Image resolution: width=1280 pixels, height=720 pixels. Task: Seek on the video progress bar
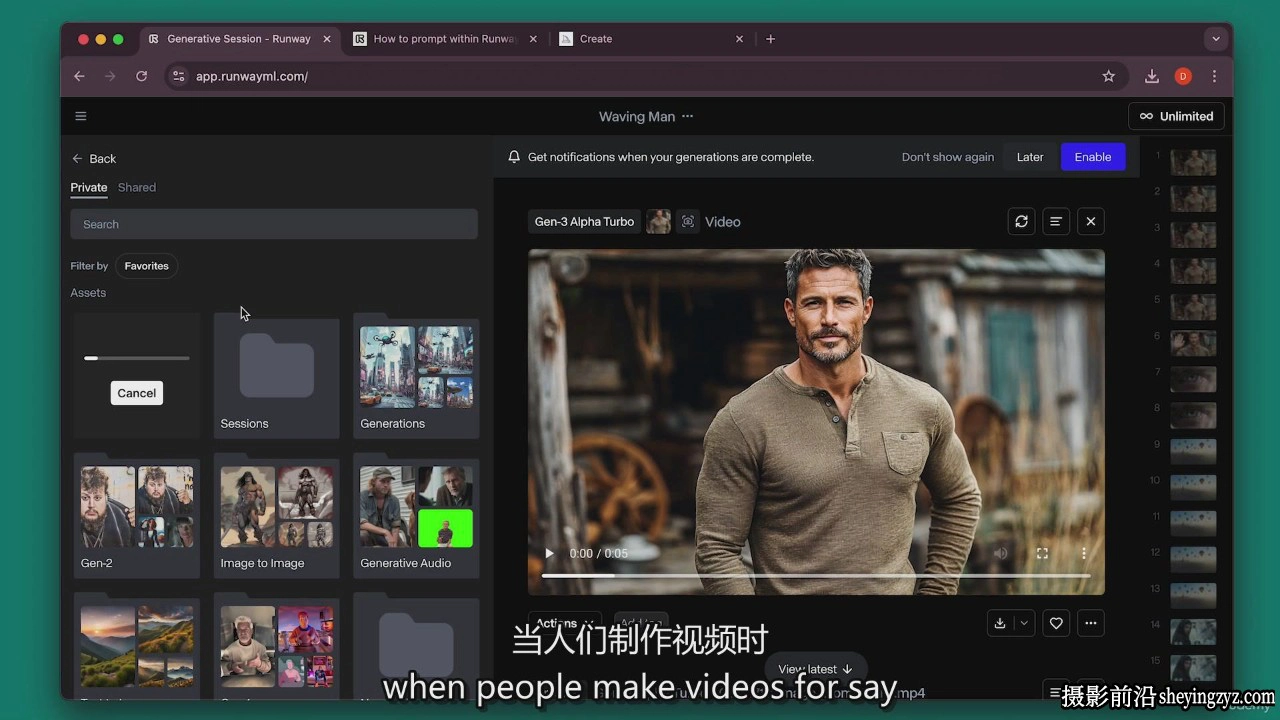tap(816, 575)
